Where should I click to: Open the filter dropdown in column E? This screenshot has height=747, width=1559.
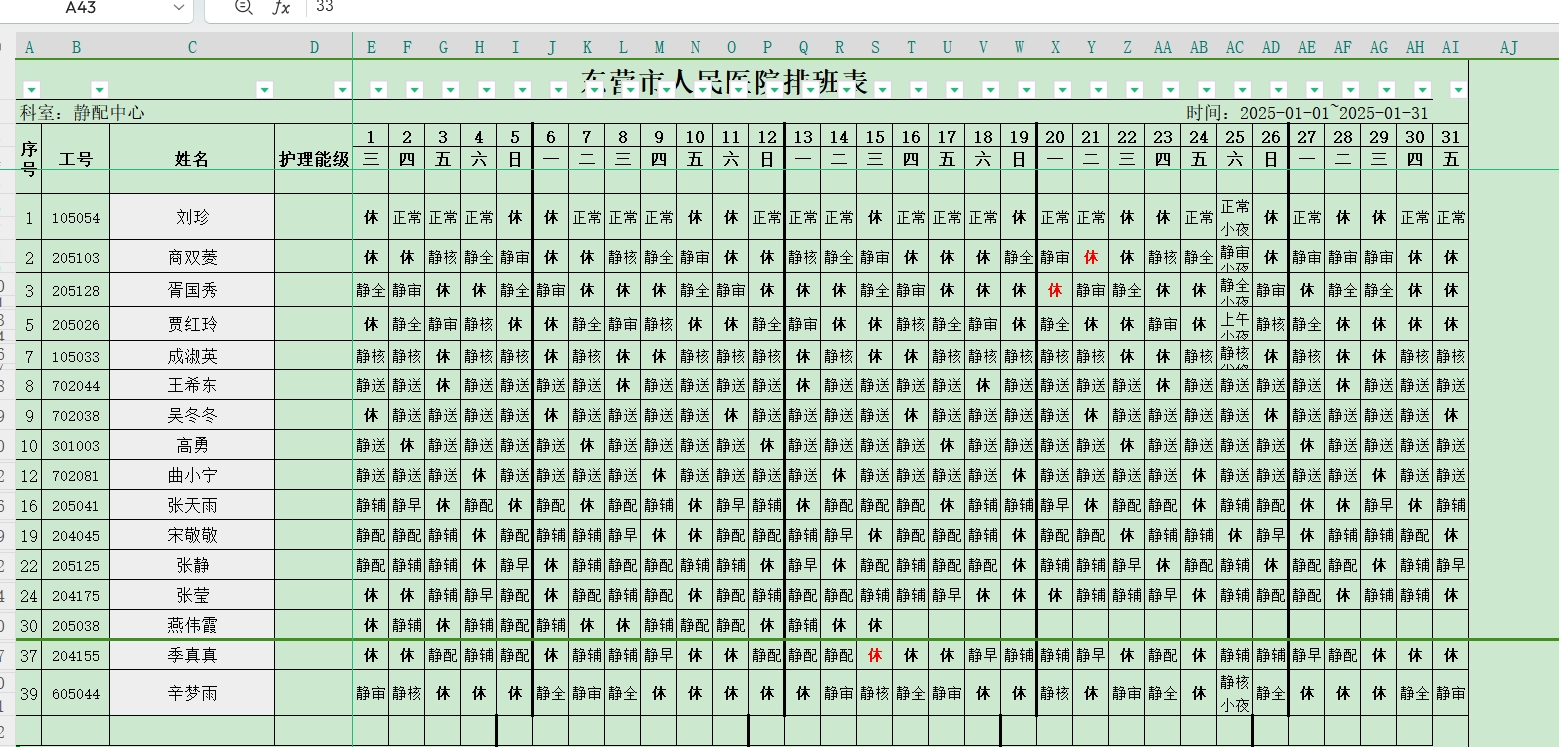378,89
